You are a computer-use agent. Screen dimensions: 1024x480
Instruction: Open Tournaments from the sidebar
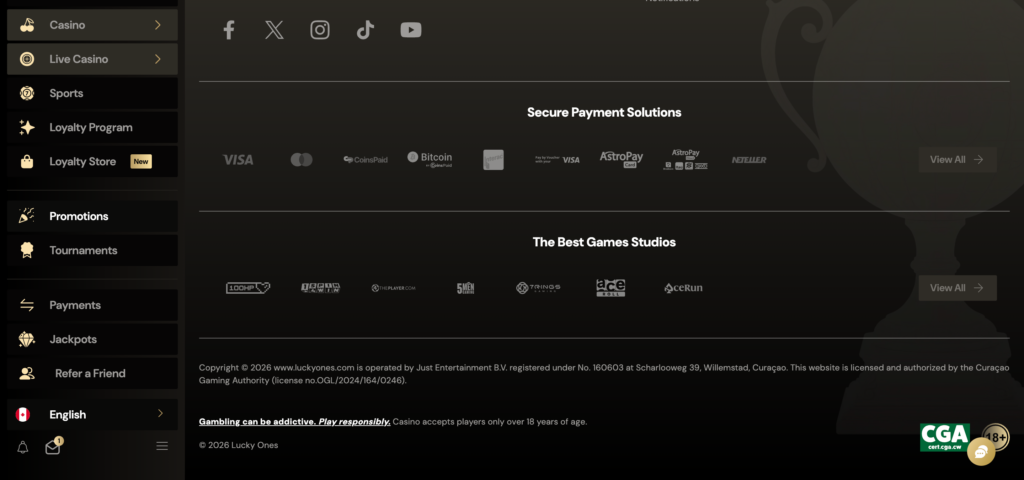click(92, 250)
